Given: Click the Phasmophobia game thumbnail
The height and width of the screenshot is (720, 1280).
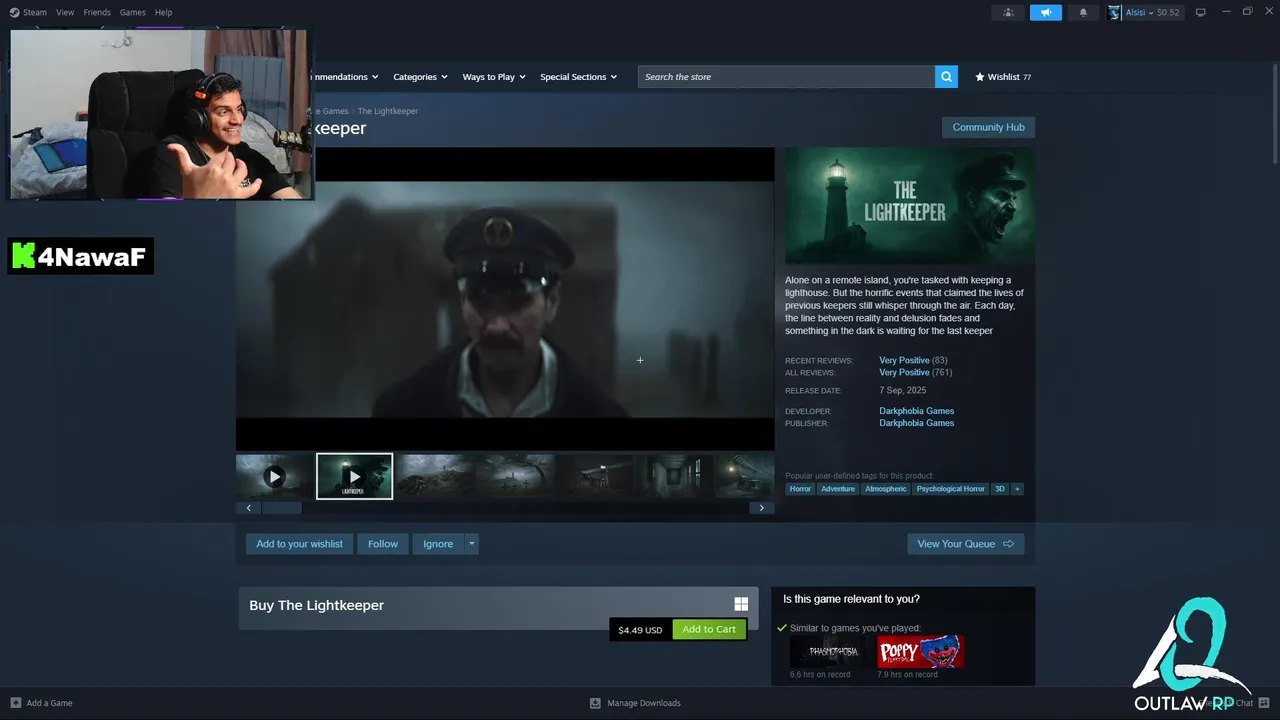Looking at the screenshot, I should 832,651.
